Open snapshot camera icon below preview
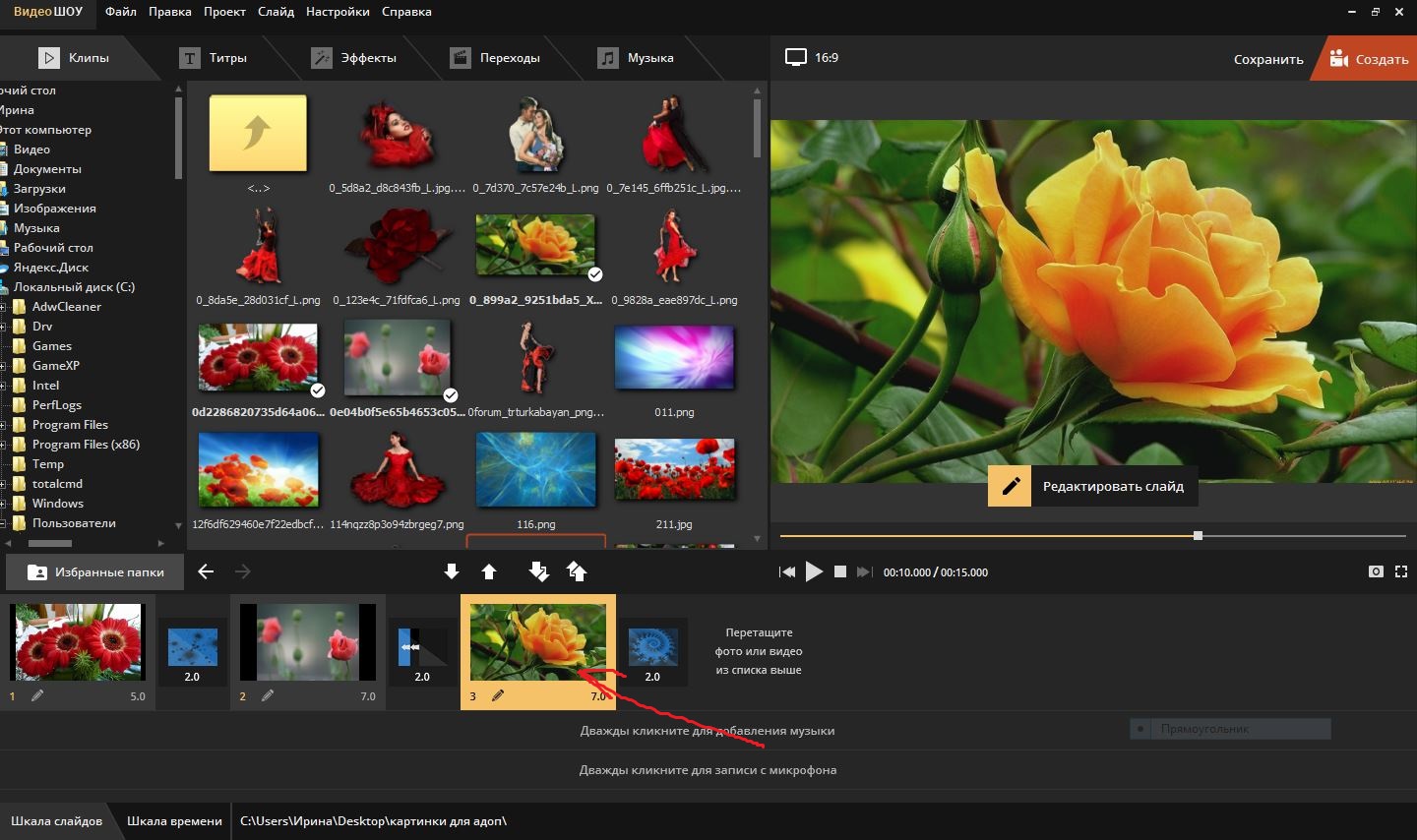The image size is (1417, 840). tap(1376, 571)
